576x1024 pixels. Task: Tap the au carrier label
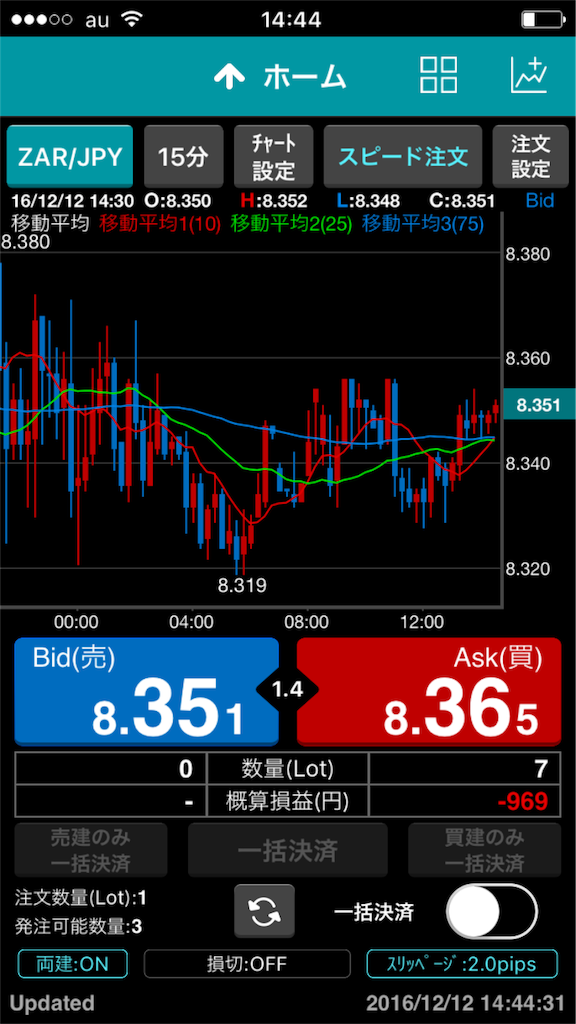point(97,20)
